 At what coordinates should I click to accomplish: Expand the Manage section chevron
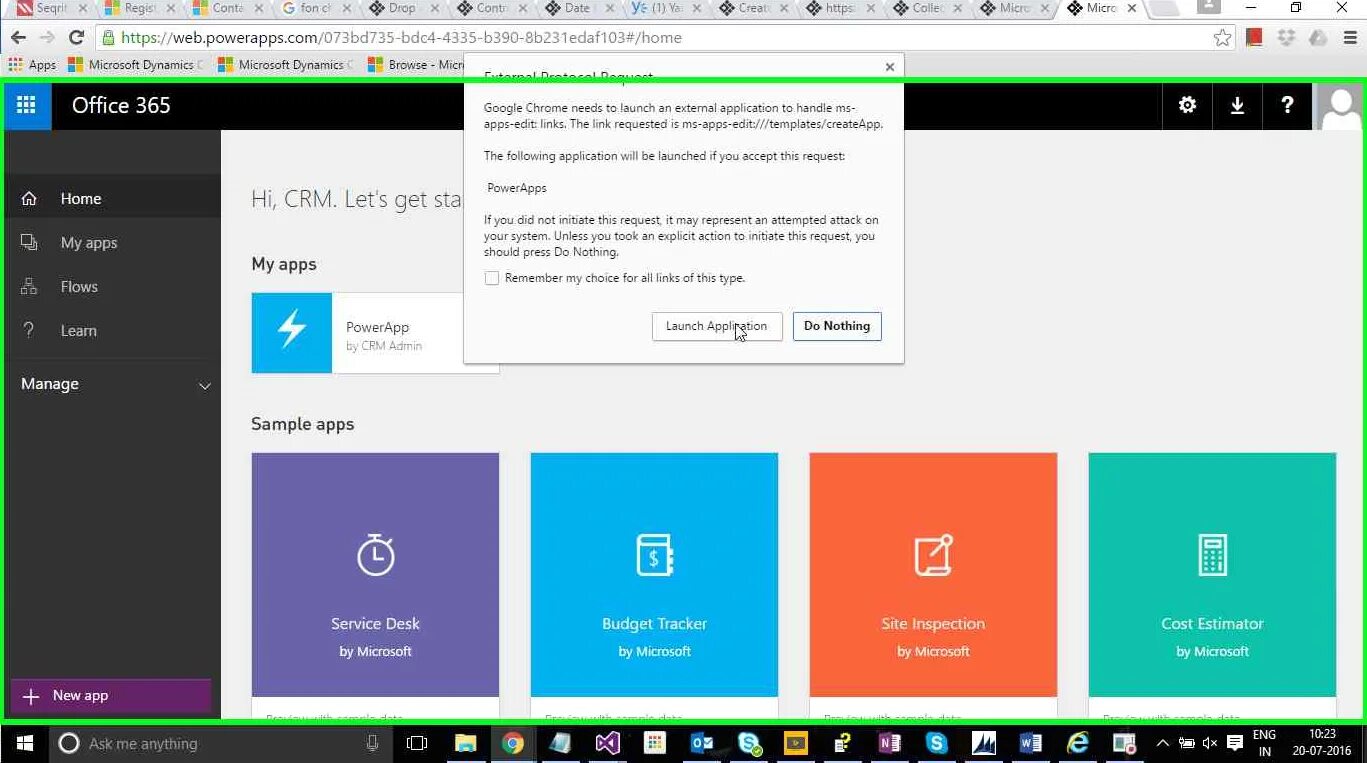point(204,385)
